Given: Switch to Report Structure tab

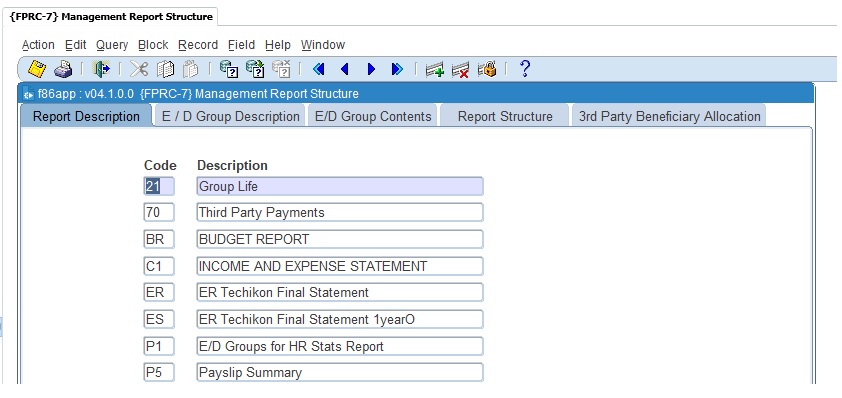Looking at the screenshot, I should (505, 117).
